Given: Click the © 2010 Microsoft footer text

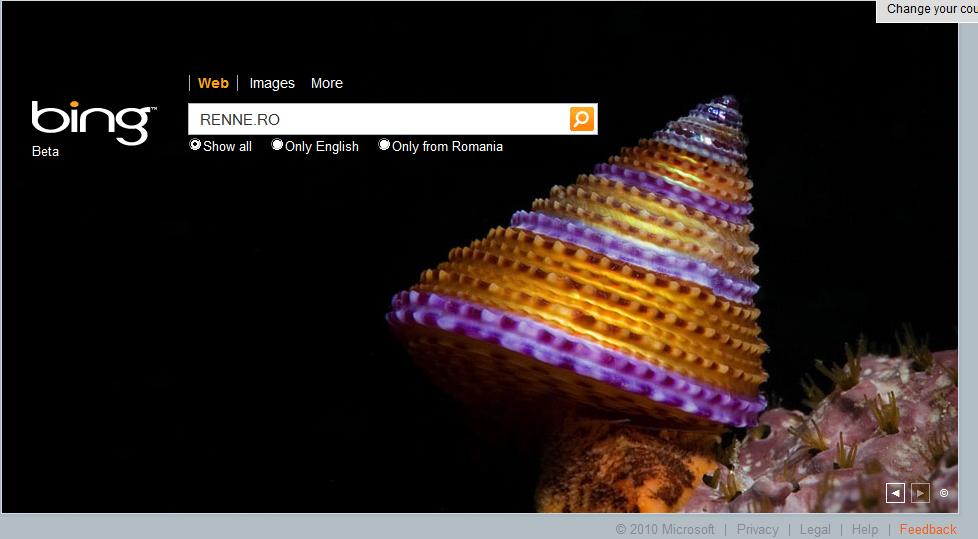Looking at the screenshot, I should 665,529.
